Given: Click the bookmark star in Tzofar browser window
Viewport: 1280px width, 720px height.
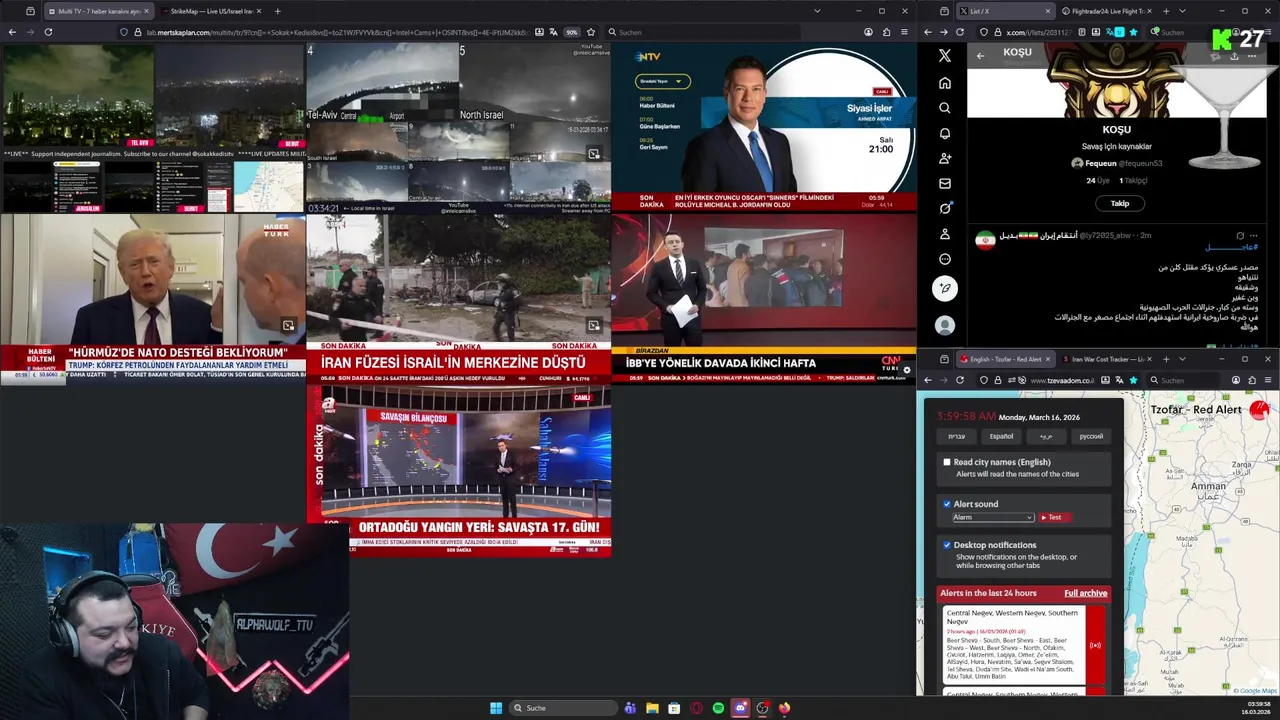Looking at the screenshot, I should [x=1133, y=380].
